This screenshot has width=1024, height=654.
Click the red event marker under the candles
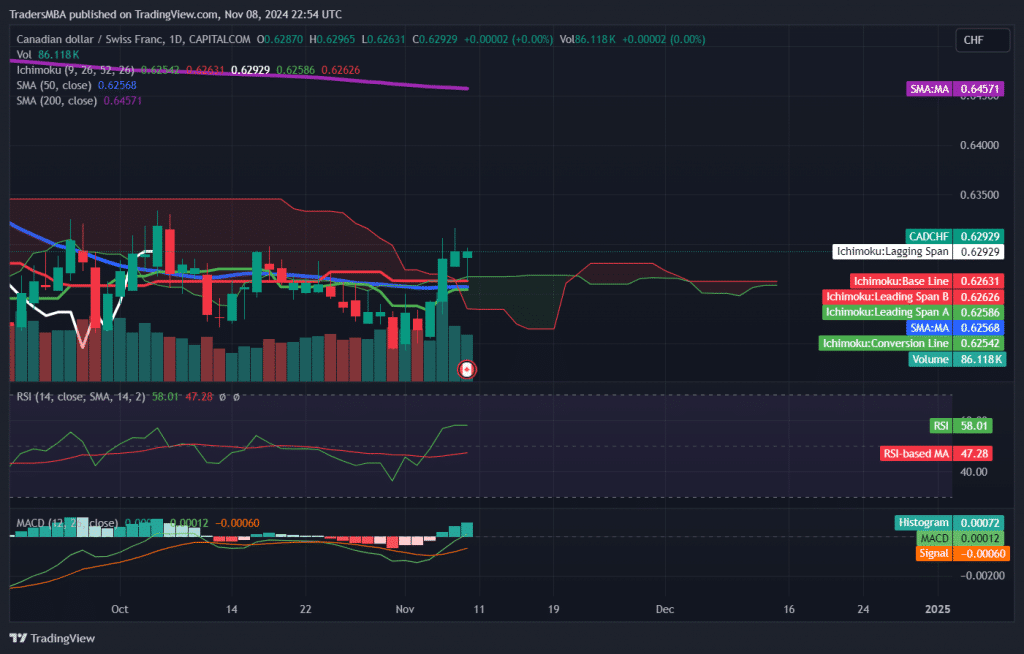click(x=466, y=370)
